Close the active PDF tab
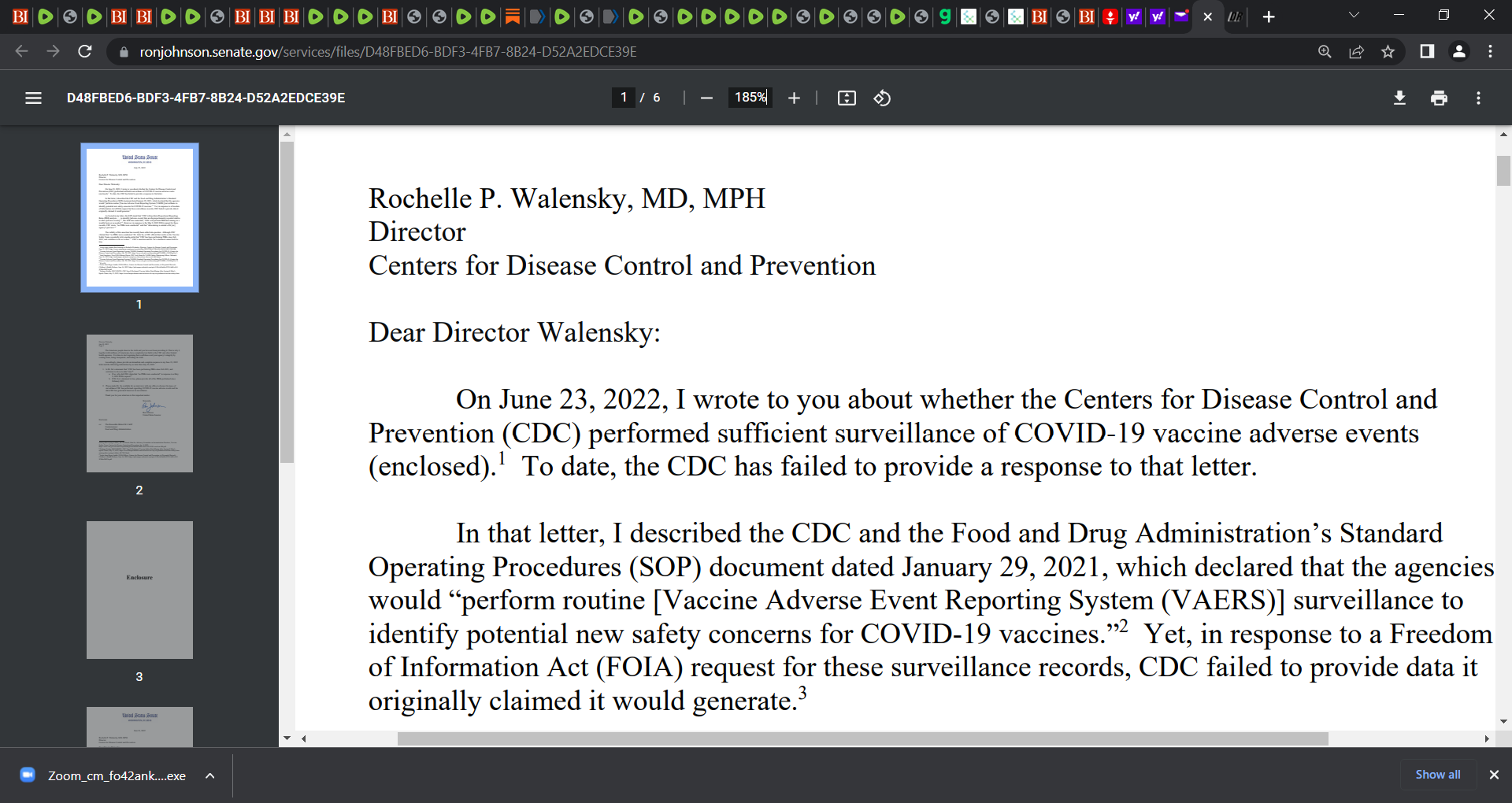Viewport: 1512px width, 803px height. click(1208, 17)
